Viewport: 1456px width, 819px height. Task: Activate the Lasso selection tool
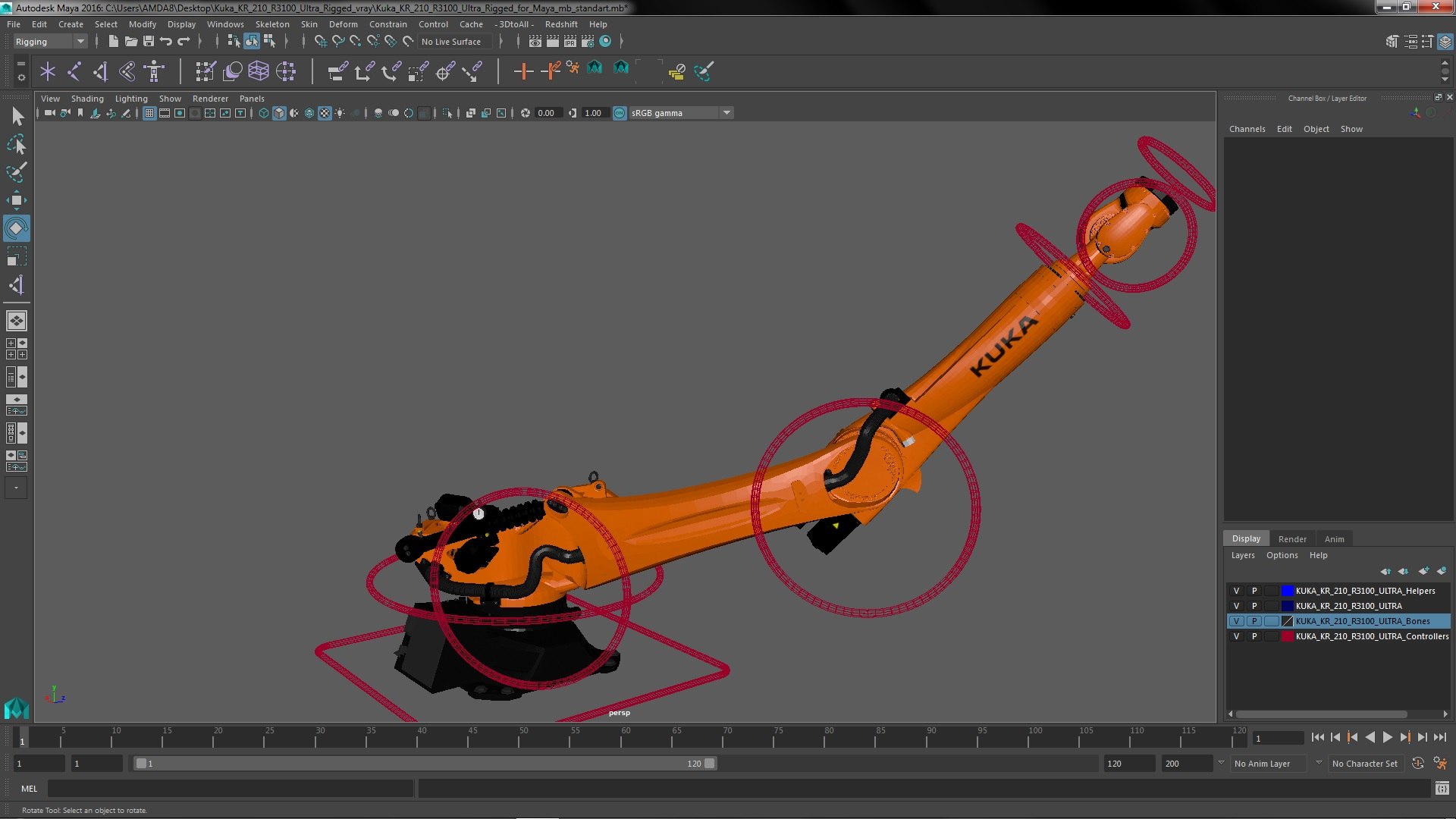pyautogui.click(x=17, y=144)
